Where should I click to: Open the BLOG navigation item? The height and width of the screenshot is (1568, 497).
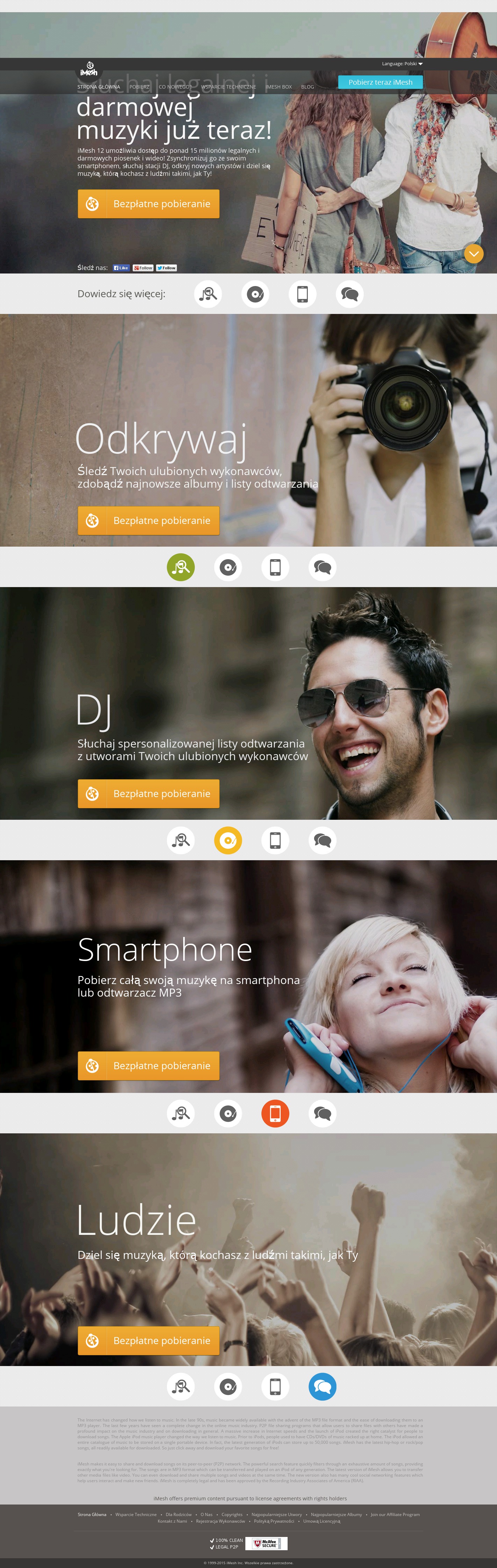click(307, 87)
